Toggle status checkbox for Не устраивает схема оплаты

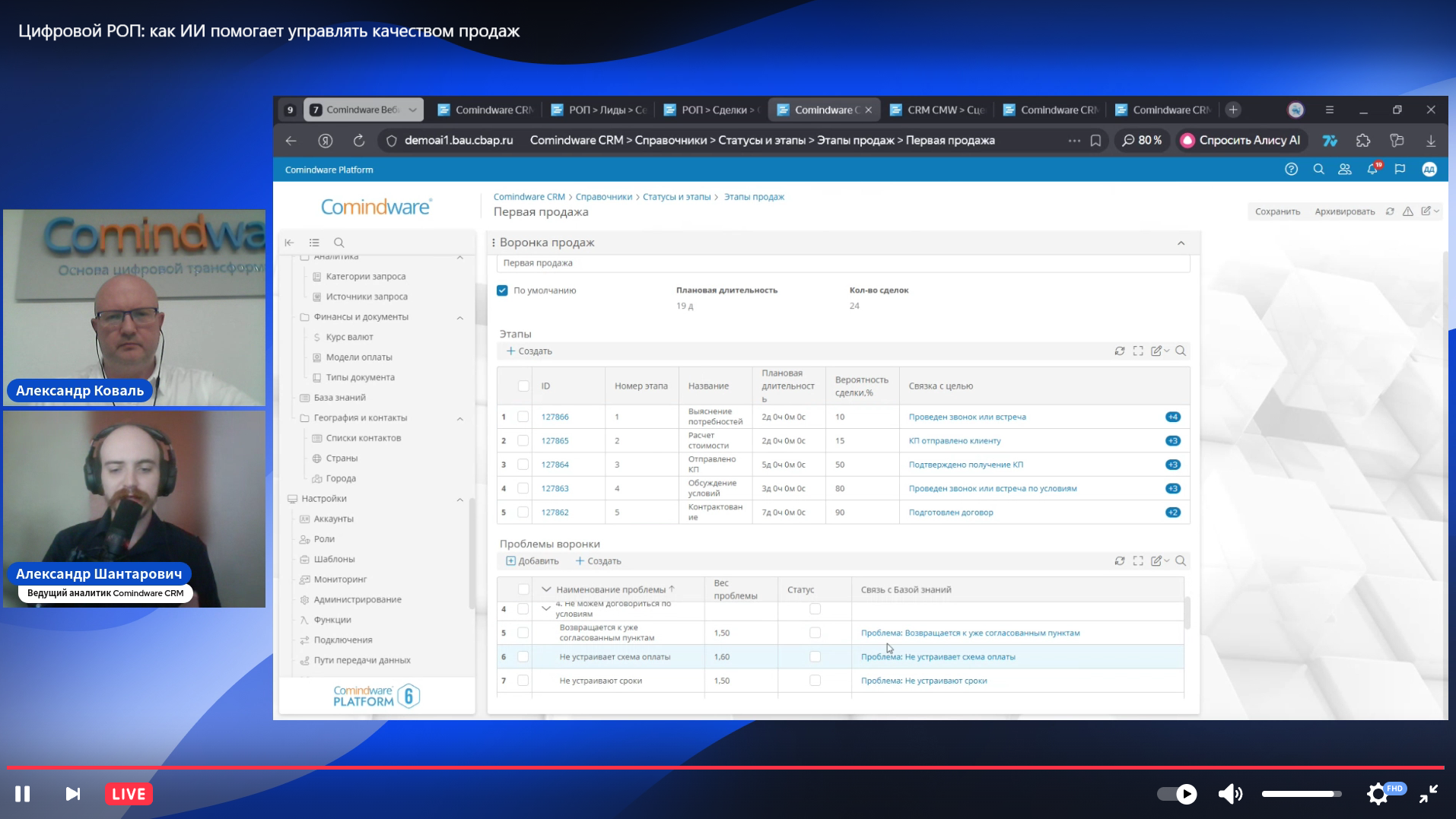pos(815,657)
